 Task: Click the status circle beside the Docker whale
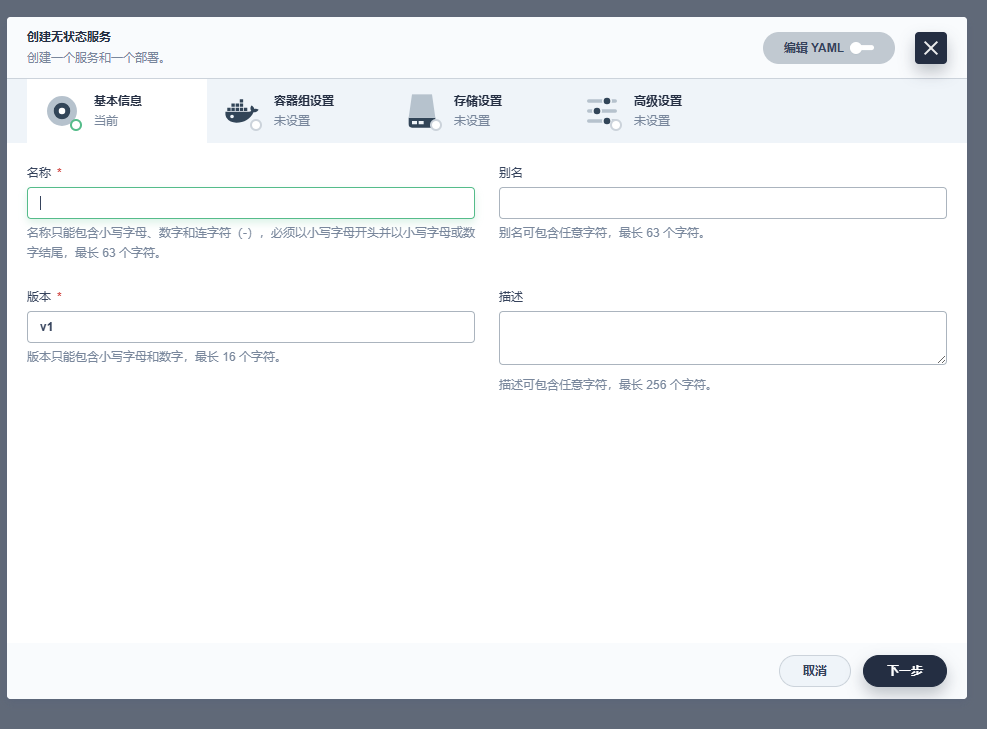tap(256, 125)
